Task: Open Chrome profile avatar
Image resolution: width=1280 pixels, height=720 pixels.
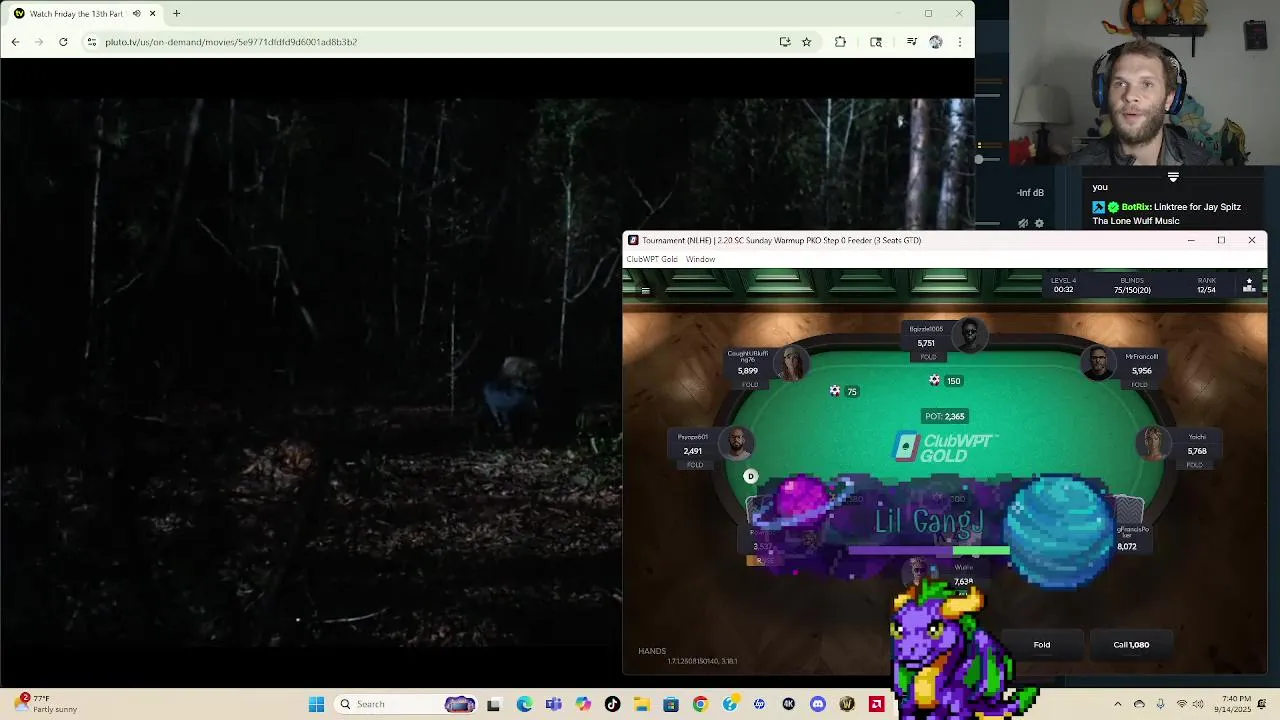Action: pos(936,42)
